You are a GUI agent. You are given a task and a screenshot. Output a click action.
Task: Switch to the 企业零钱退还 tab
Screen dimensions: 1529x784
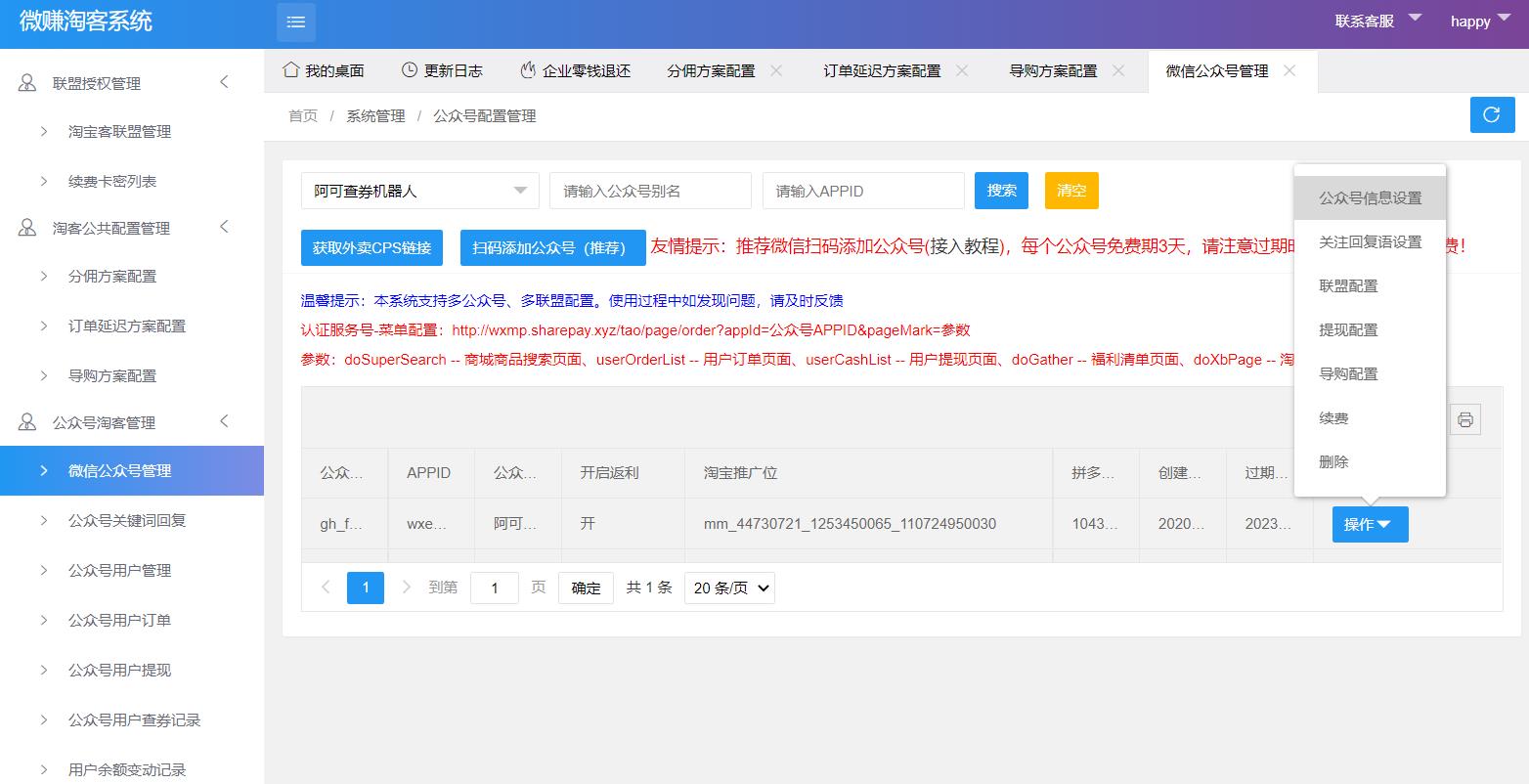tap(575, 70)
